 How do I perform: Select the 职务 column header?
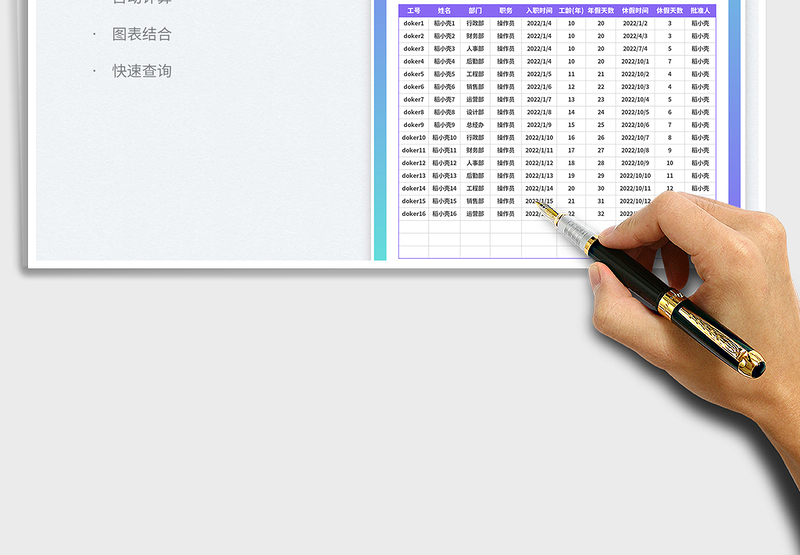tap(506, 10)
